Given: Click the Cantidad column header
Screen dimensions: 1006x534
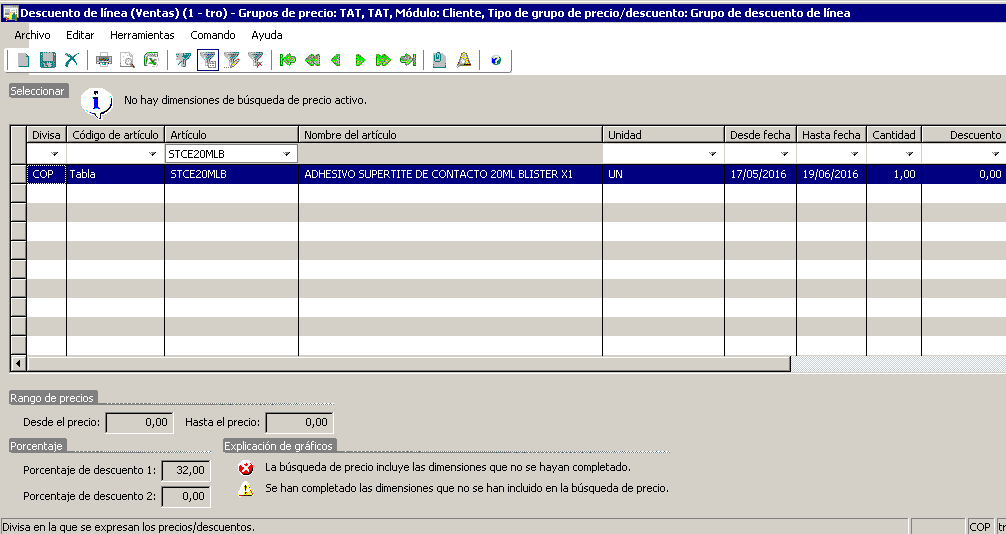Looking at the screenshot, I should coord(894,135).
